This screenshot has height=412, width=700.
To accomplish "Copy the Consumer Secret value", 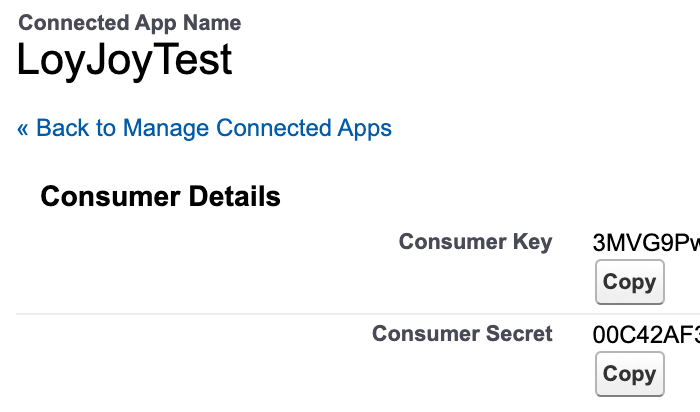I will tap(629, 374).
